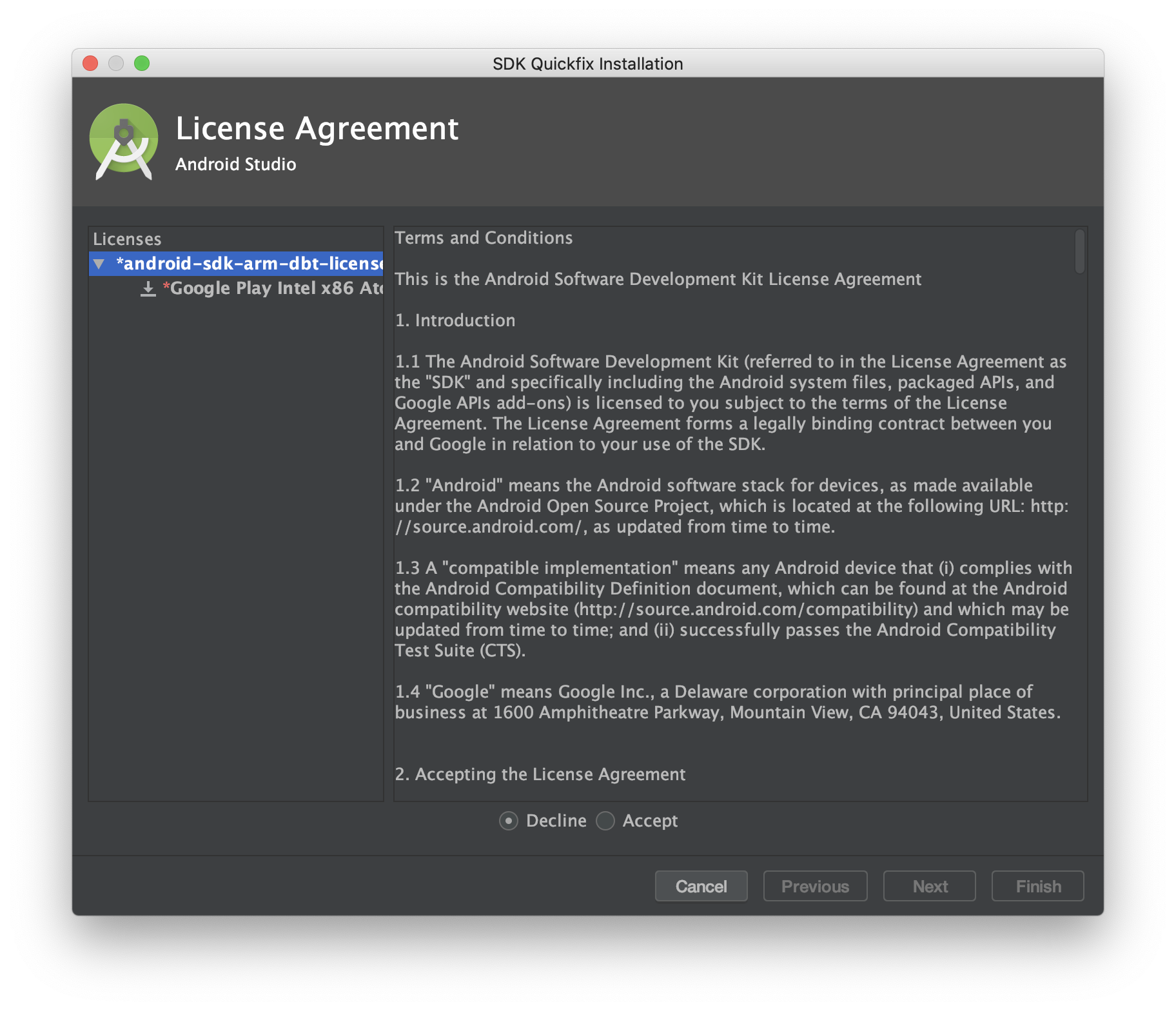The width and height of the screenshot is (1176, 1011).
Task: Collapse the android-sdk-arm-dbt-license tree node
Action: tap(99, 264)
